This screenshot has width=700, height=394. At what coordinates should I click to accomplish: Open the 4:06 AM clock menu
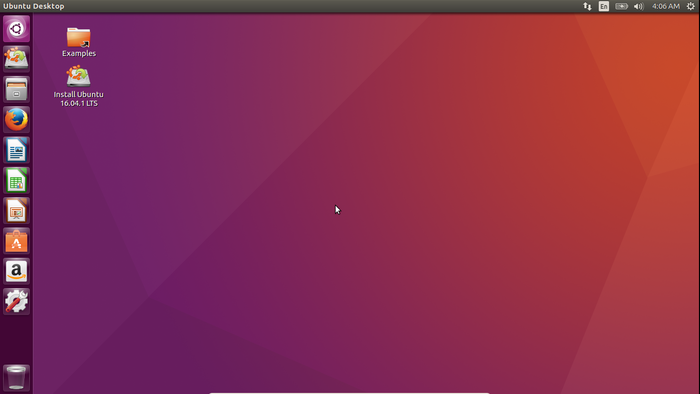pyautogui.click(x=666, y=6)
